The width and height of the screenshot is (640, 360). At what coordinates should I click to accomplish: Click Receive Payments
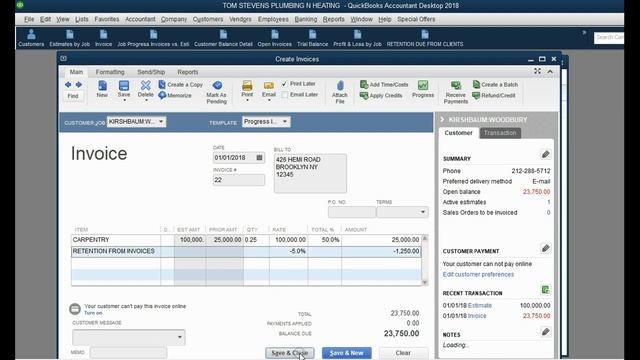pos(456,92)
